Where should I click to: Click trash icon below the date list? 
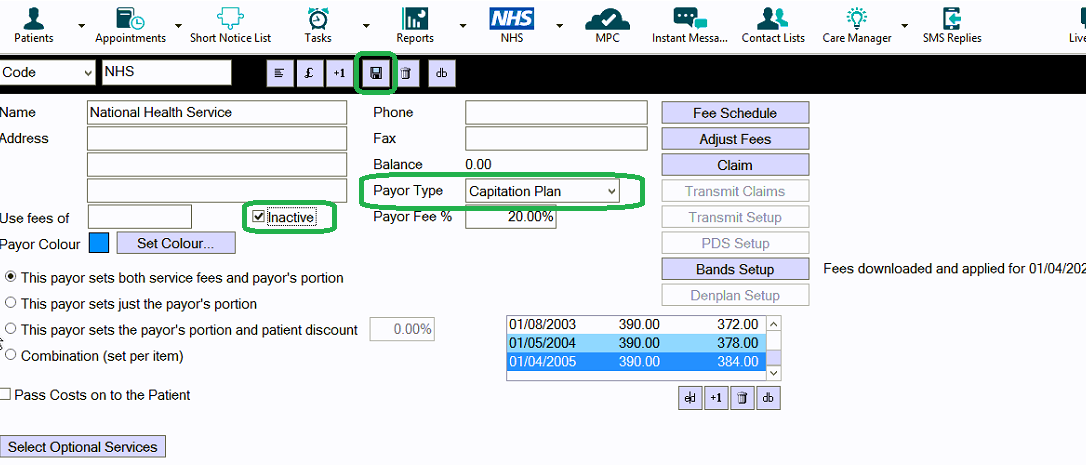(742, 398)
